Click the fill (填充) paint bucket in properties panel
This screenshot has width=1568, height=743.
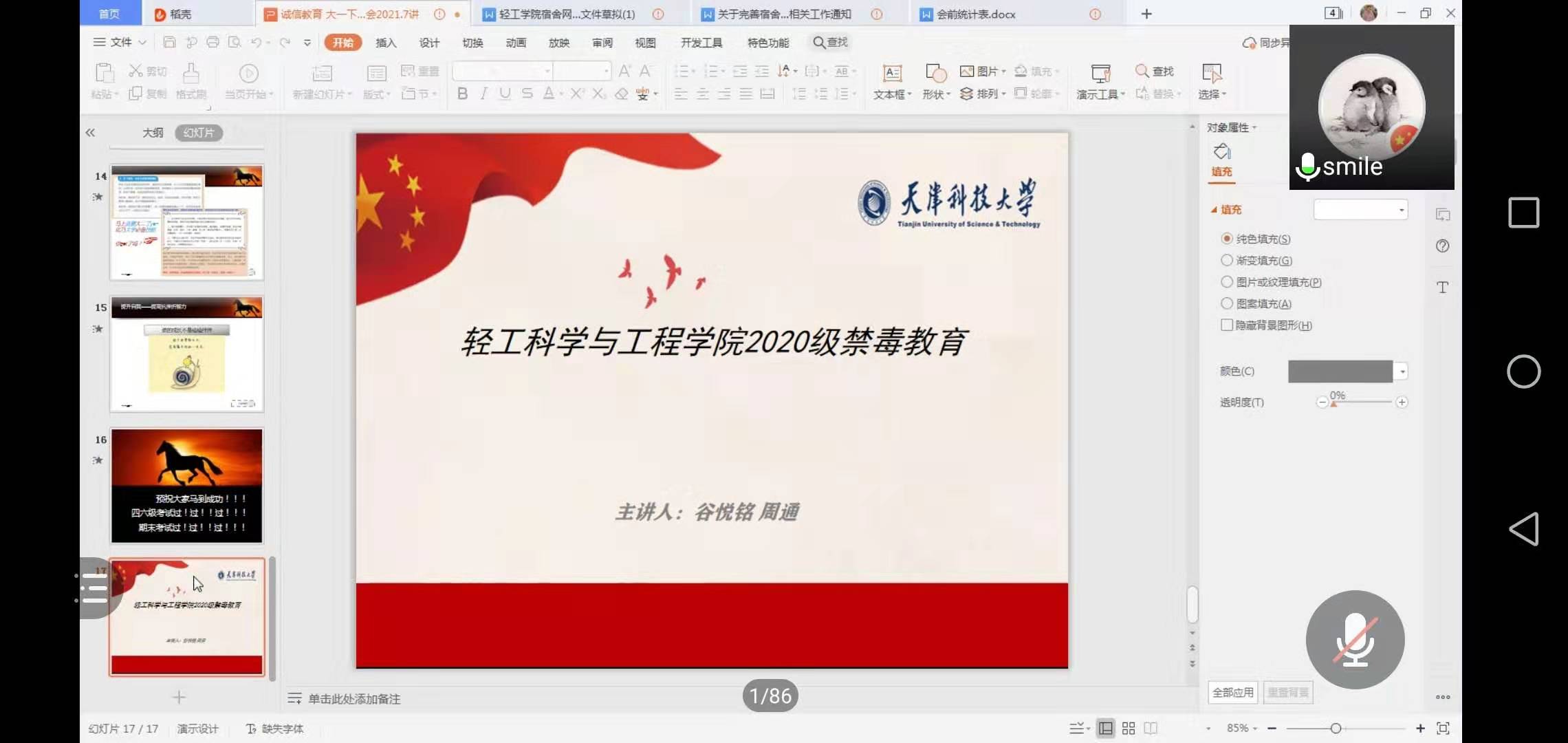coord(1222,151)
